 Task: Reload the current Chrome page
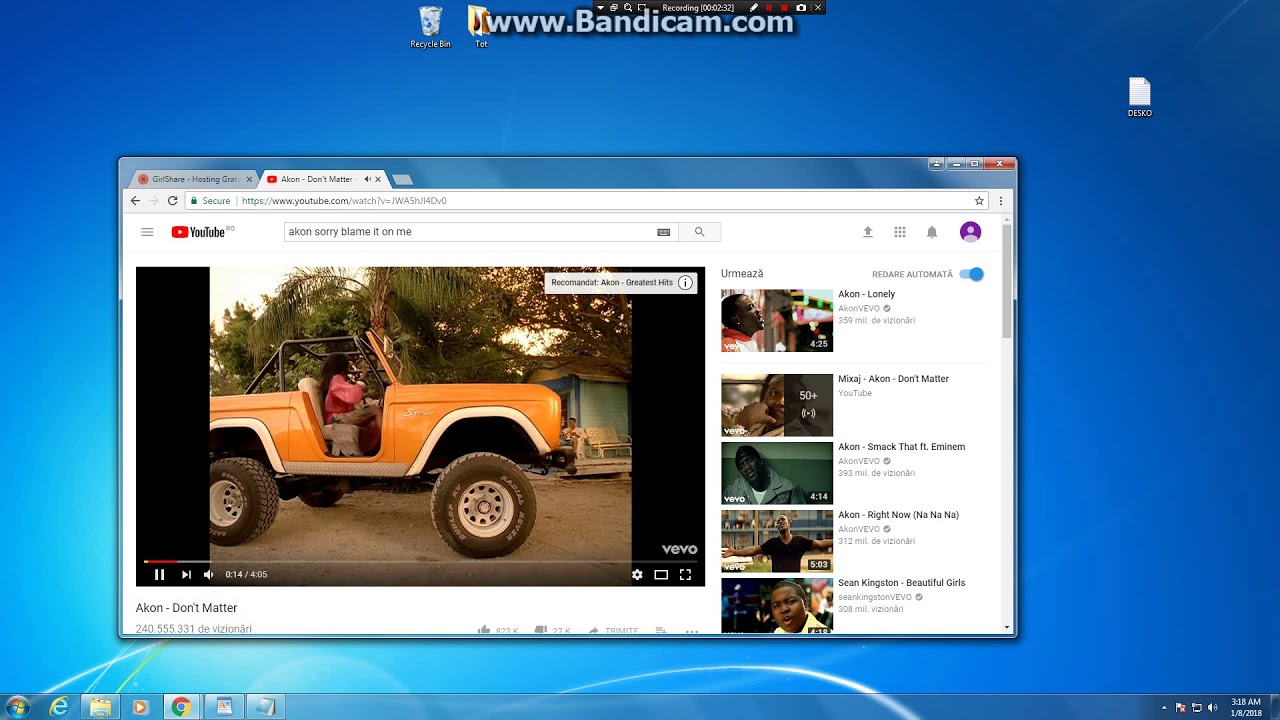pos(172,201)
